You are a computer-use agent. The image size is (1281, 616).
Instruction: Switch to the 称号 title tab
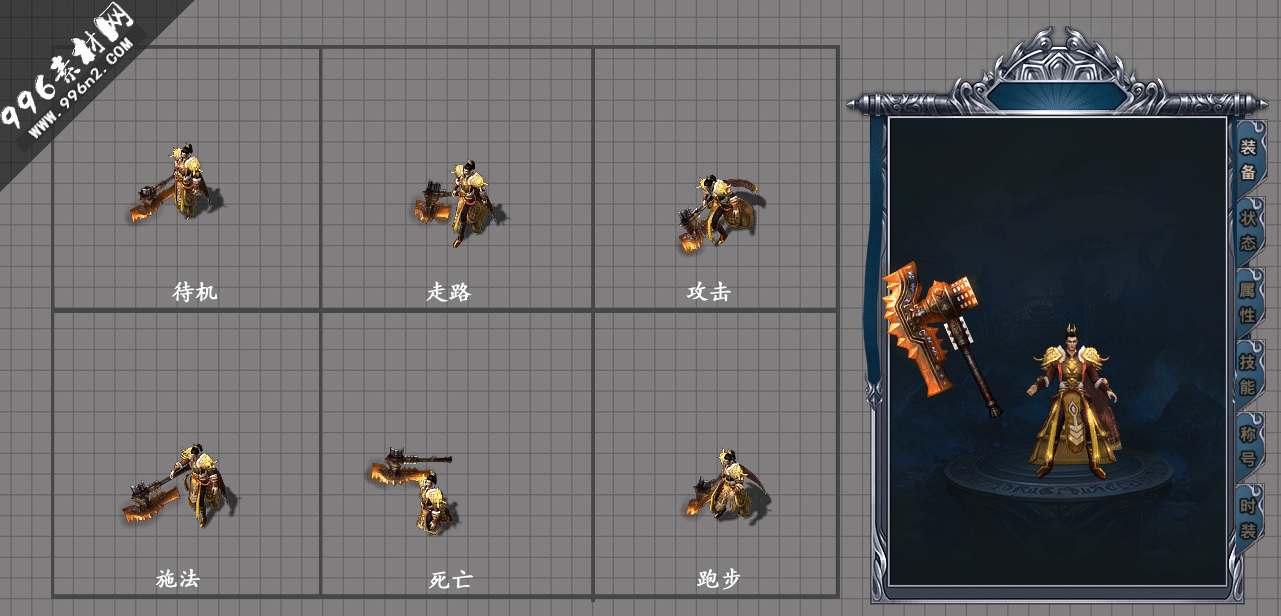coord(1248,446)
